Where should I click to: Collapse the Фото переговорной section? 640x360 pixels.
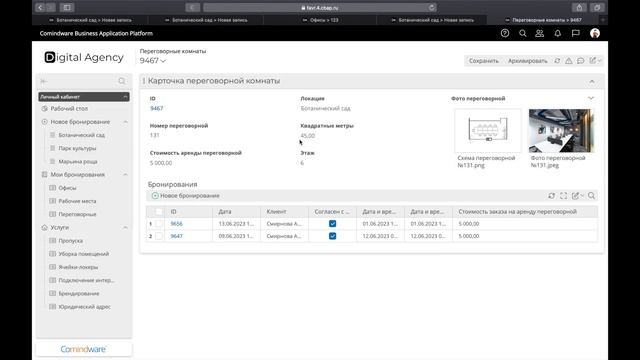tap(591, 98)
